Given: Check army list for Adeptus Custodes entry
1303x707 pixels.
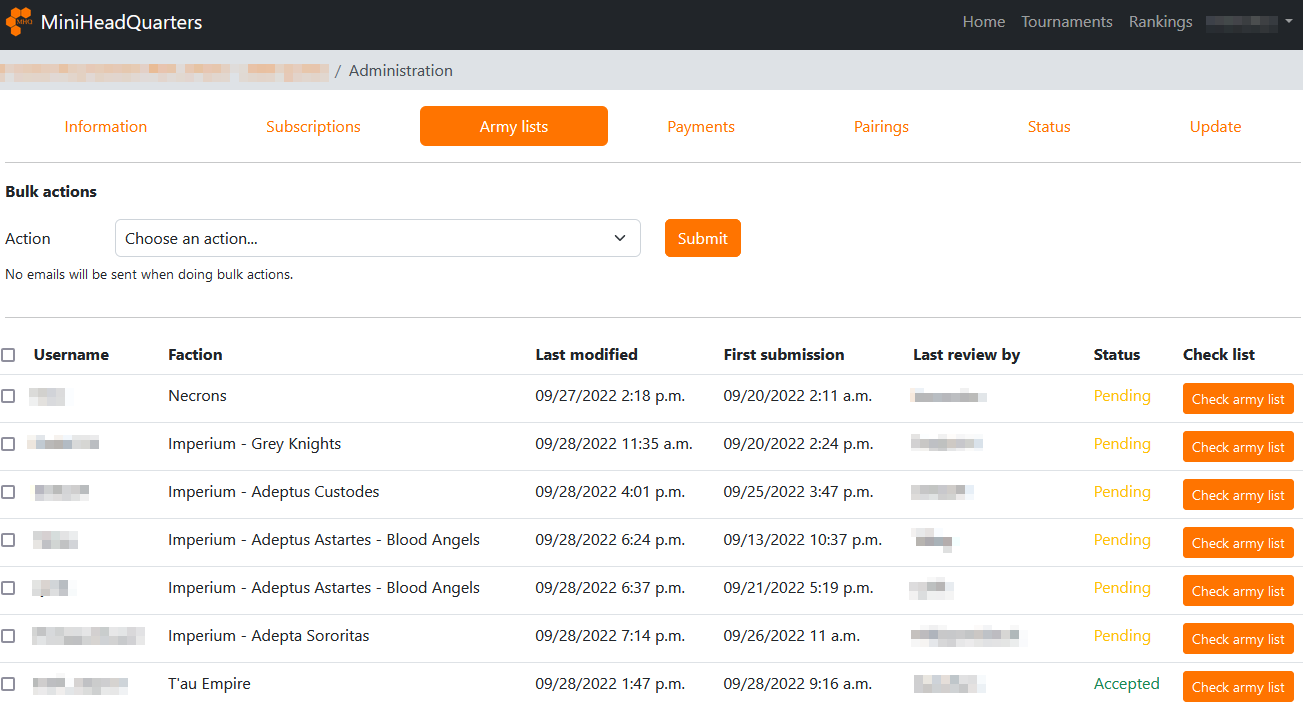Looking at the screenshot, I should (x=1237, y=495).
